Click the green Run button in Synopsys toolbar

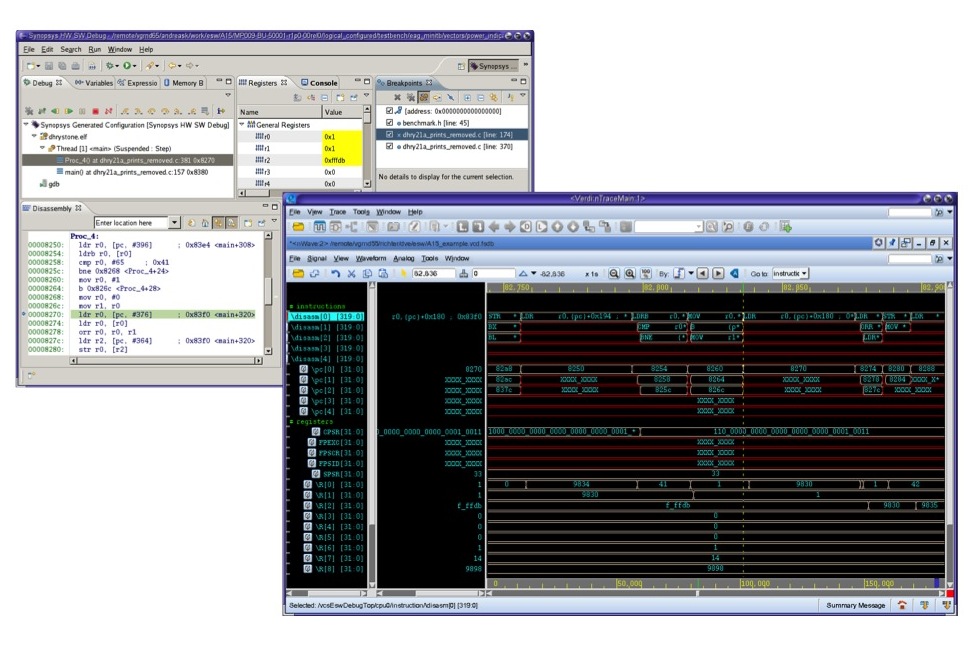[127, 65]
